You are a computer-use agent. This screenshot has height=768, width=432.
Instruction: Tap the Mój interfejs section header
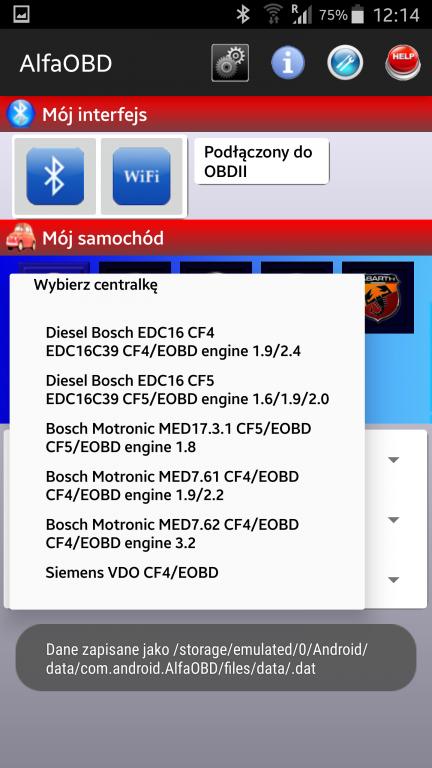pos(216,114)
